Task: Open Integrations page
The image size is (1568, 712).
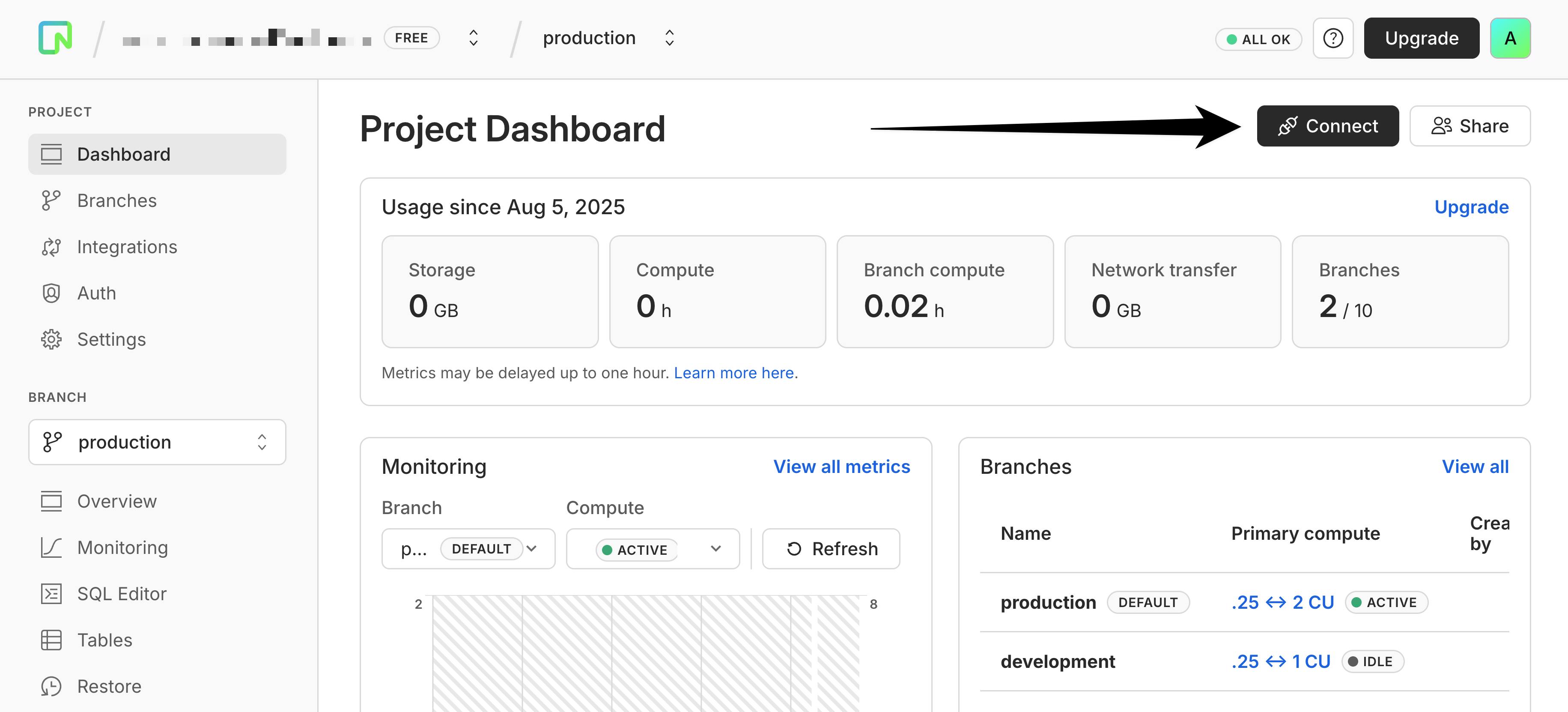Action: (x=157, y=247)
